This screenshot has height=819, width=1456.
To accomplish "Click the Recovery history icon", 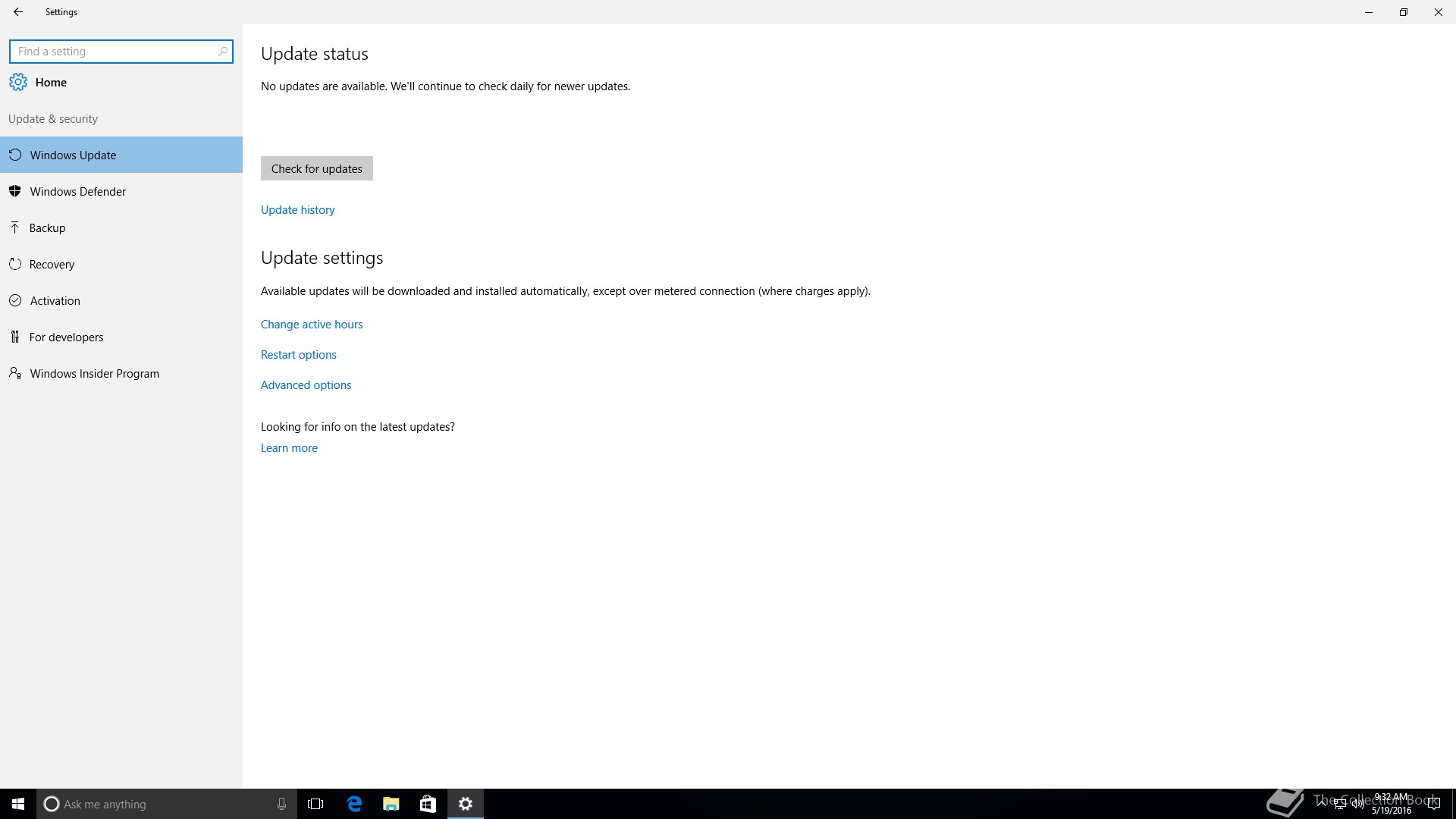I will click(x=15, y=264).
